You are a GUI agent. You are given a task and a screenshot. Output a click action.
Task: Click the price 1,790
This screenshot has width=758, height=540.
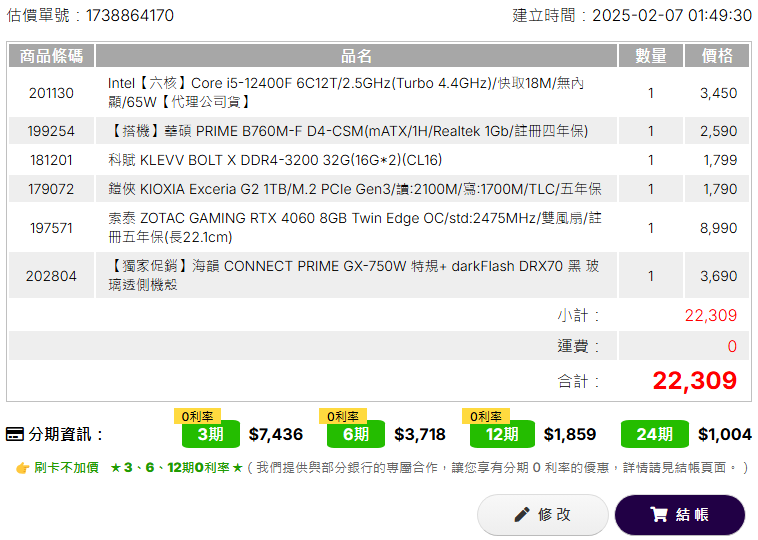pos(720,189)
